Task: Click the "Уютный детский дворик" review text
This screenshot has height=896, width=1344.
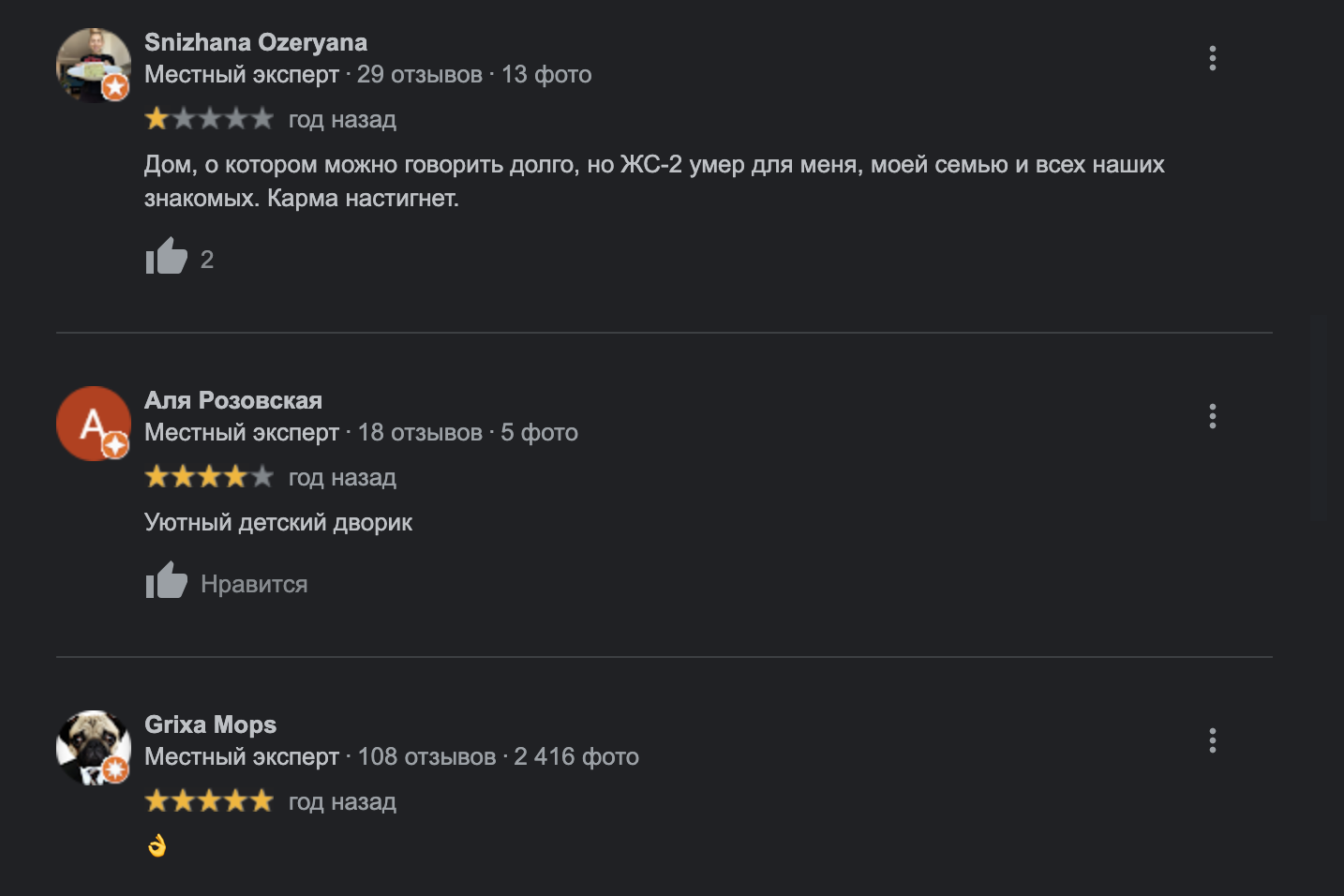Action: pyautogui.click(x=278, y=522)
